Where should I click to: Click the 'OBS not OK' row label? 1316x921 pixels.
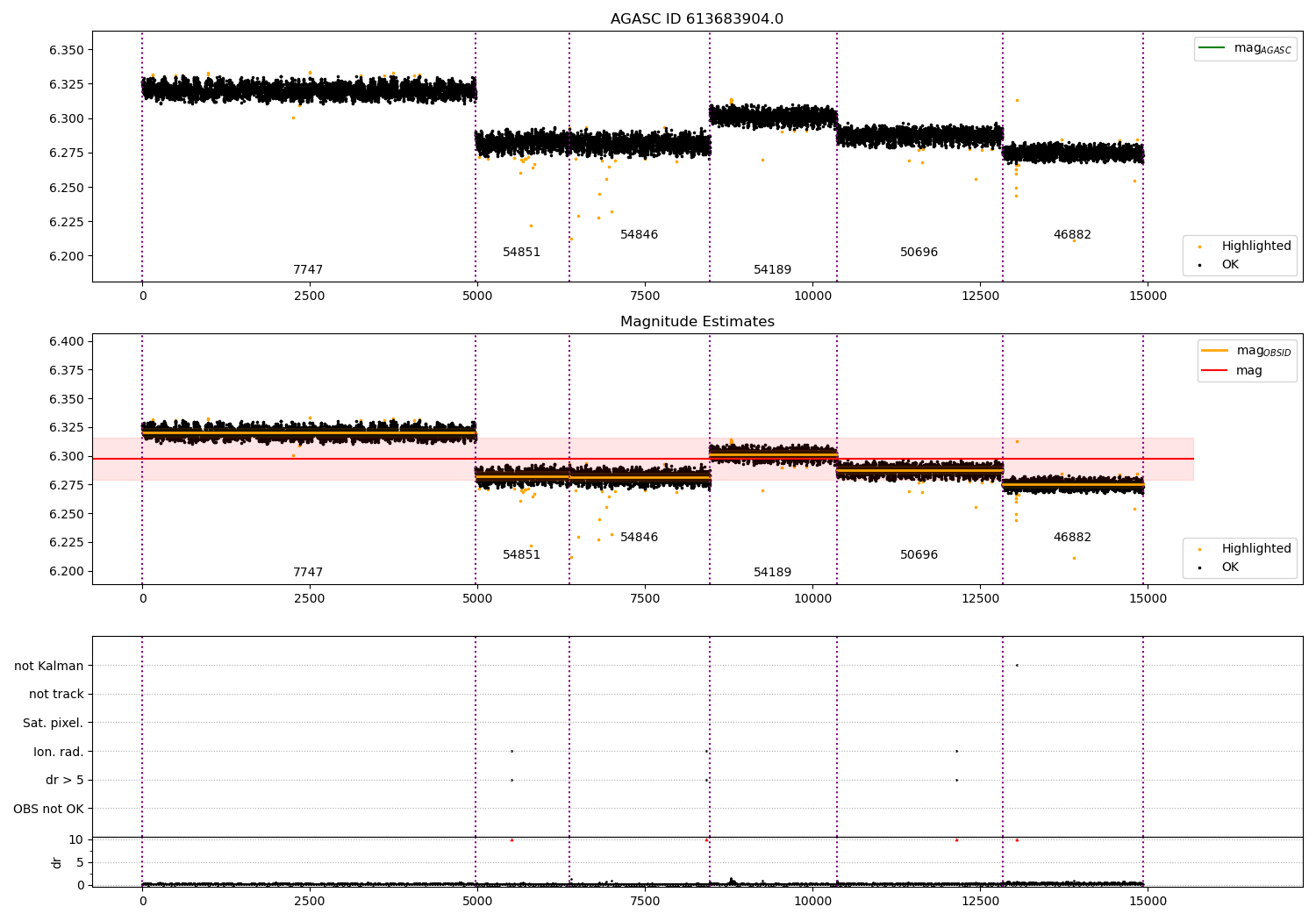coord(49,809)
